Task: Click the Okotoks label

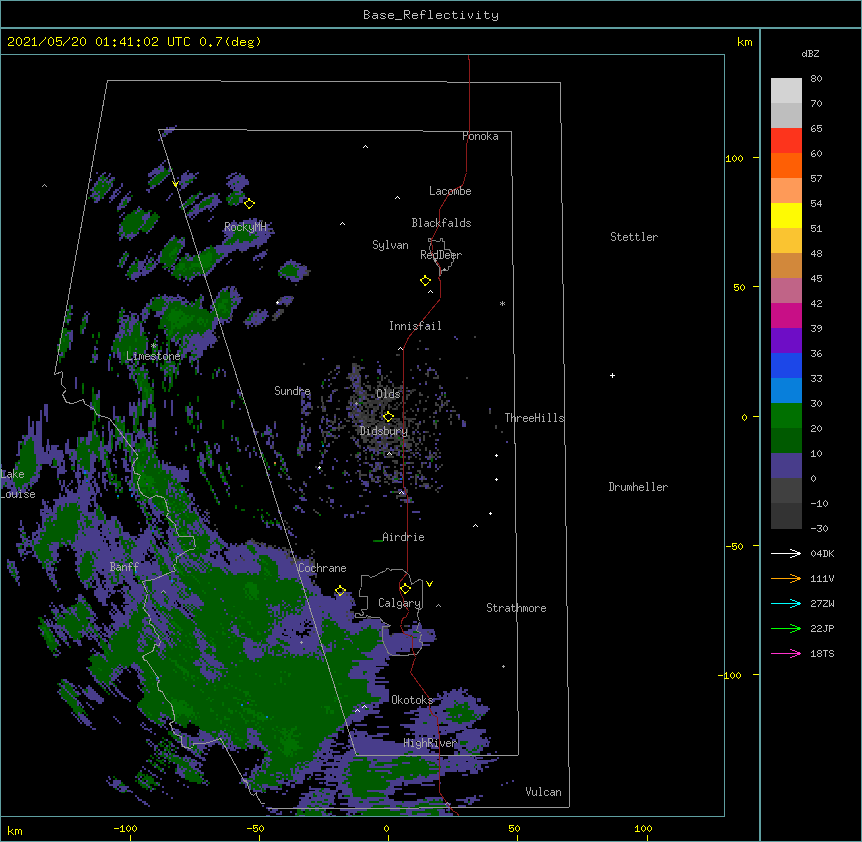Action: click(412, 700)
